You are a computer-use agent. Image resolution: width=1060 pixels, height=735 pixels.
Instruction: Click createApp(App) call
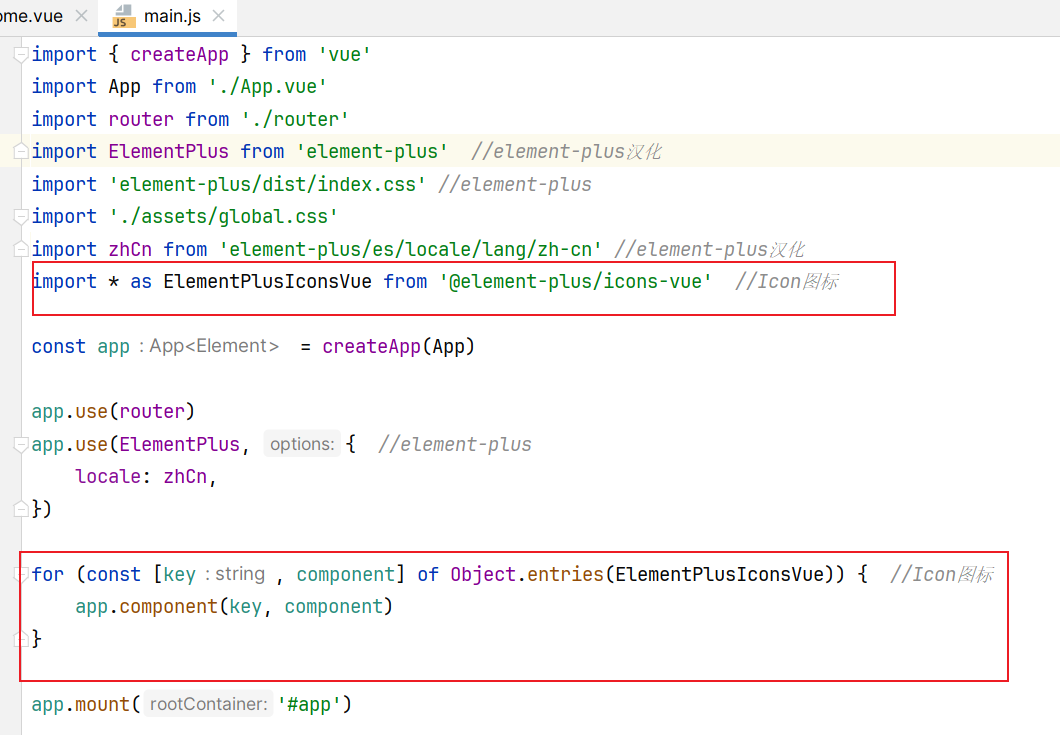(x=398, y=346)
